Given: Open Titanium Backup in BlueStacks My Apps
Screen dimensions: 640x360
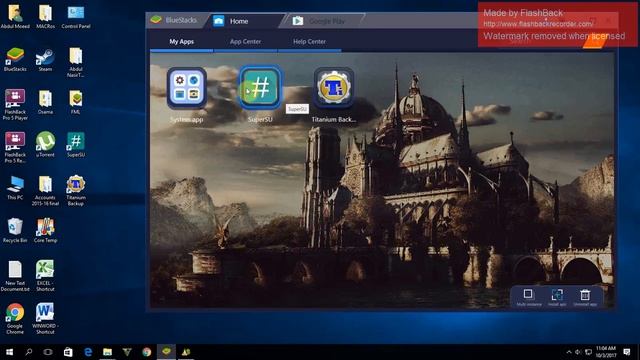Looking at the screenshot, I should [x=333, y=88].
